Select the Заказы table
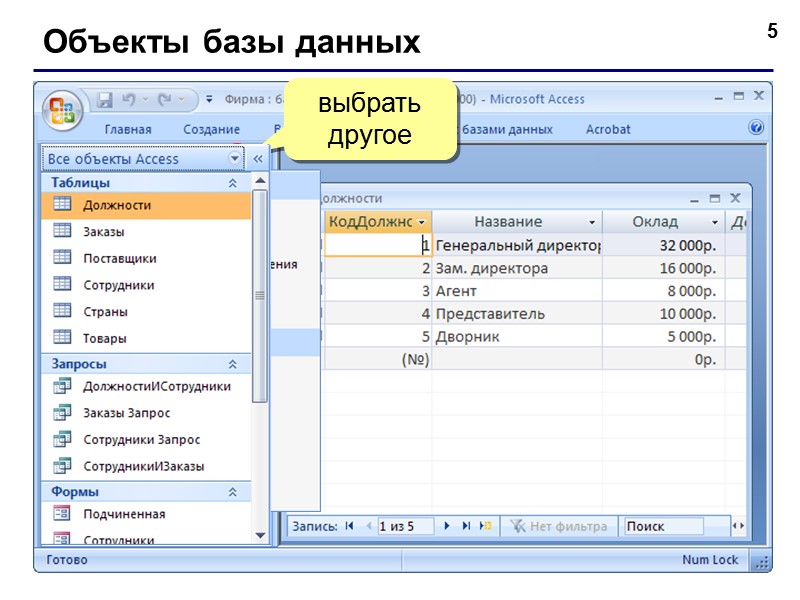Viewport: 800px width, 600px height. coord(146,232)
